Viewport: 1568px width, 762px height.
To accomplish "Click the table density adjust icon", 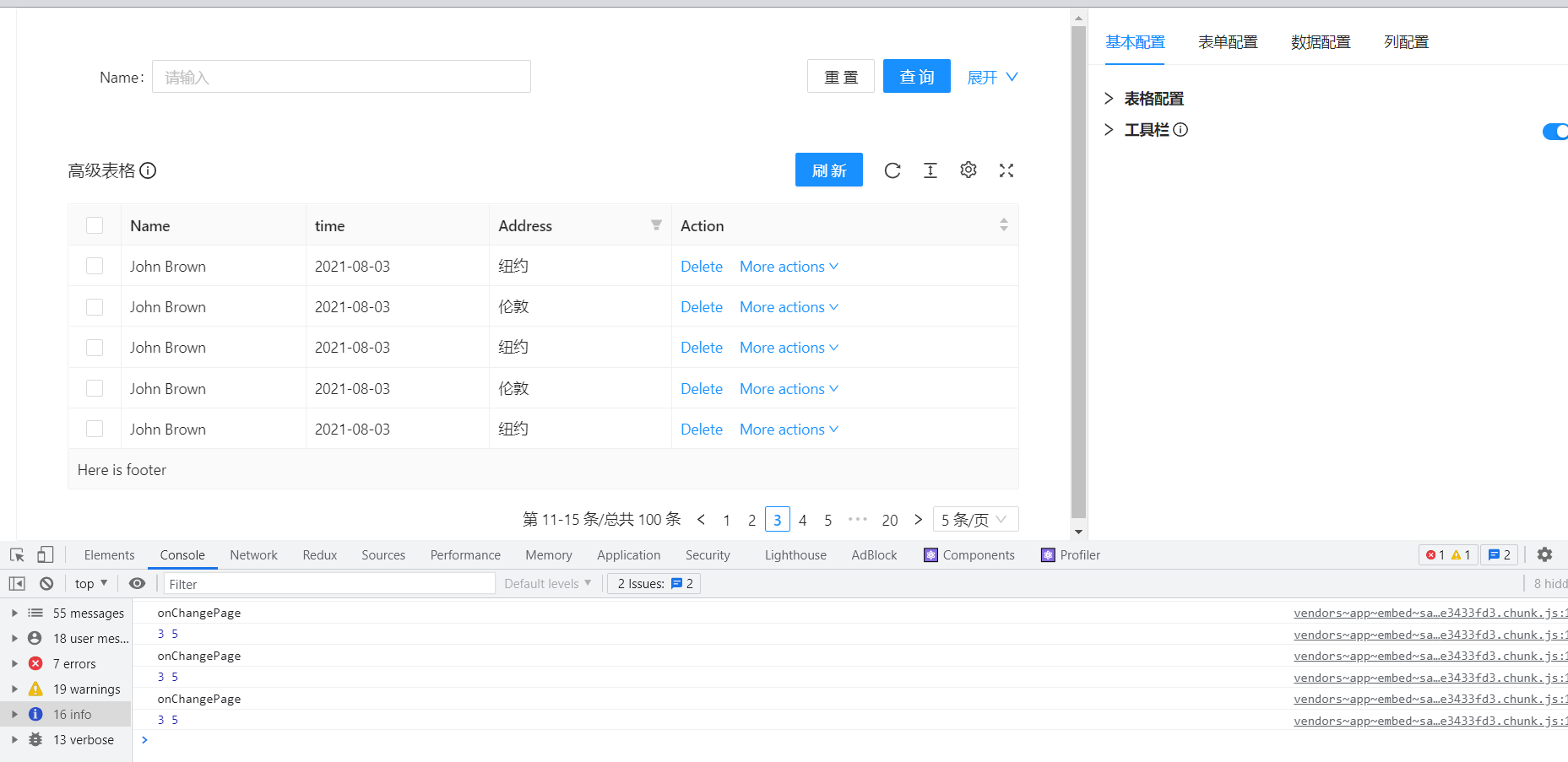I will pyautogui.click(x=930, y=170).
